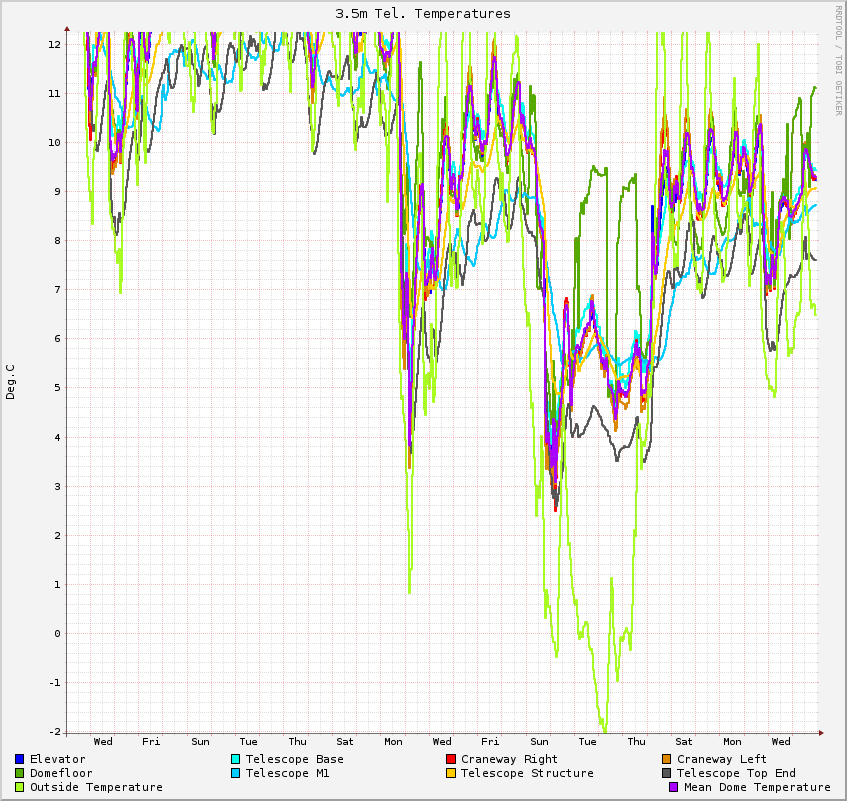The image size is (847, 801).
Task: Click the yellow Telescope Structure legend swatch
Action: pyautogui.click(x=451, y=773)
